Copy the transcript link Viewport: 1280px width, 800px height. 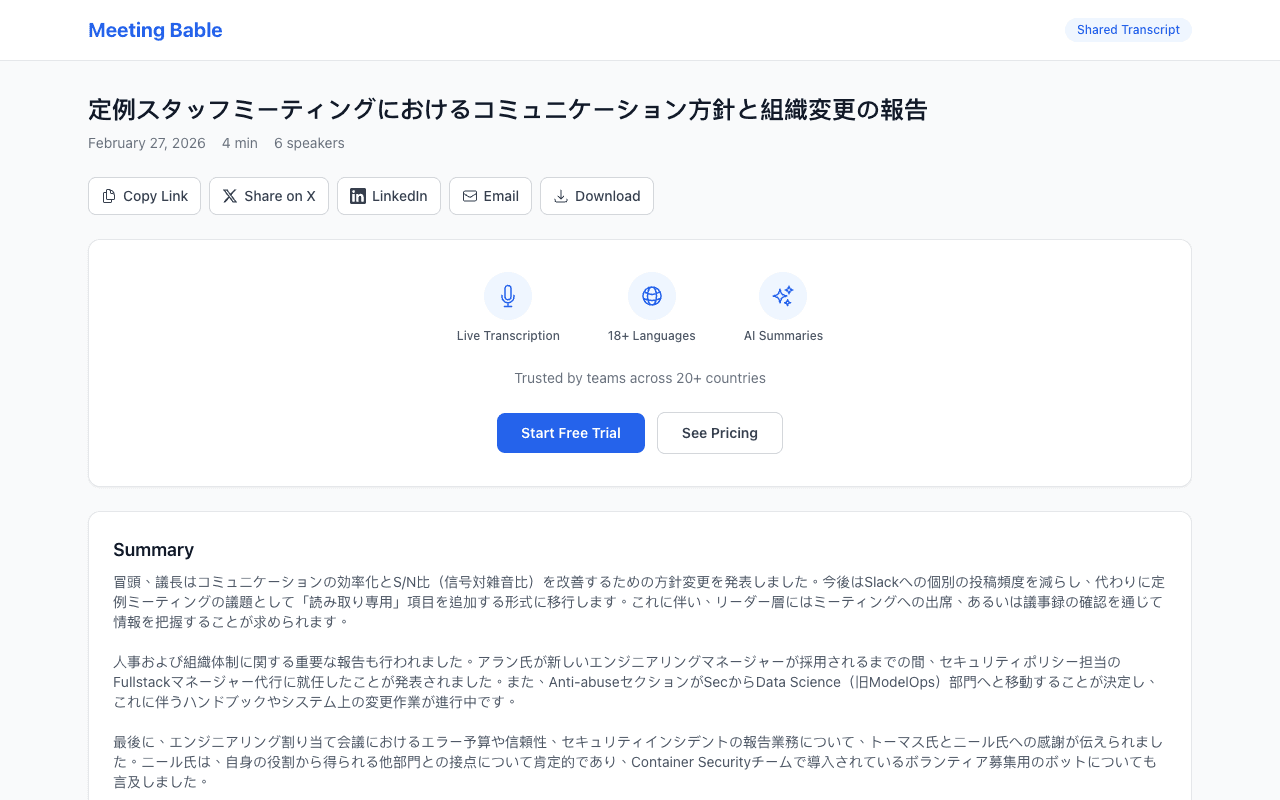(144, 196)
